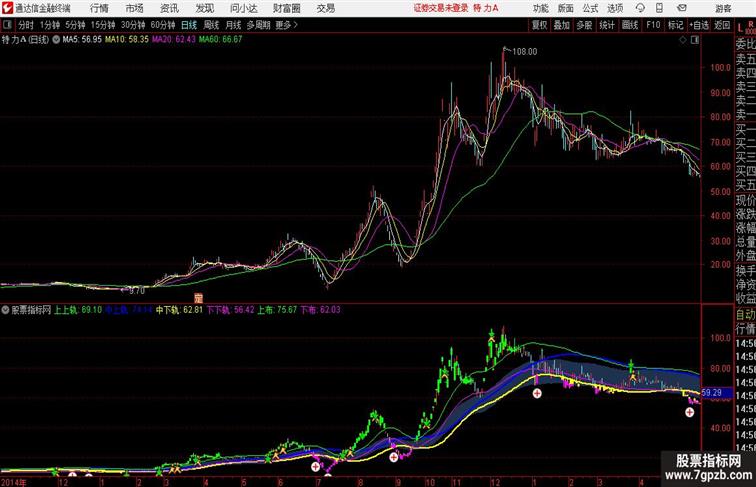Expand the 更多 periods list
The width and height of the screenshot is (756, 487).
point(286,25)
